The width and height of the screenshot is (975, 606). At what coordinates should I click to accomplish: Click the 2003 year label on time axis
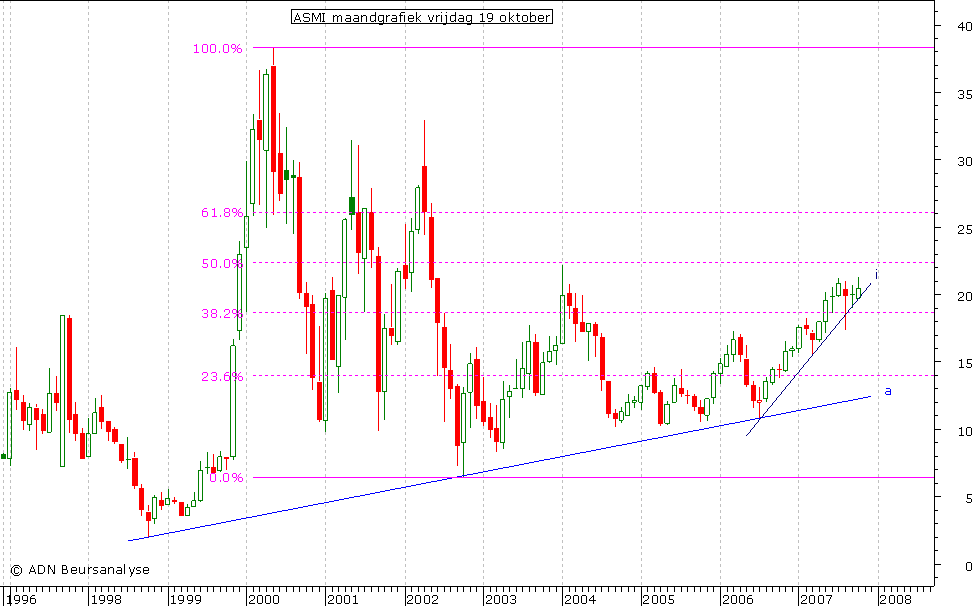point(501,599)
